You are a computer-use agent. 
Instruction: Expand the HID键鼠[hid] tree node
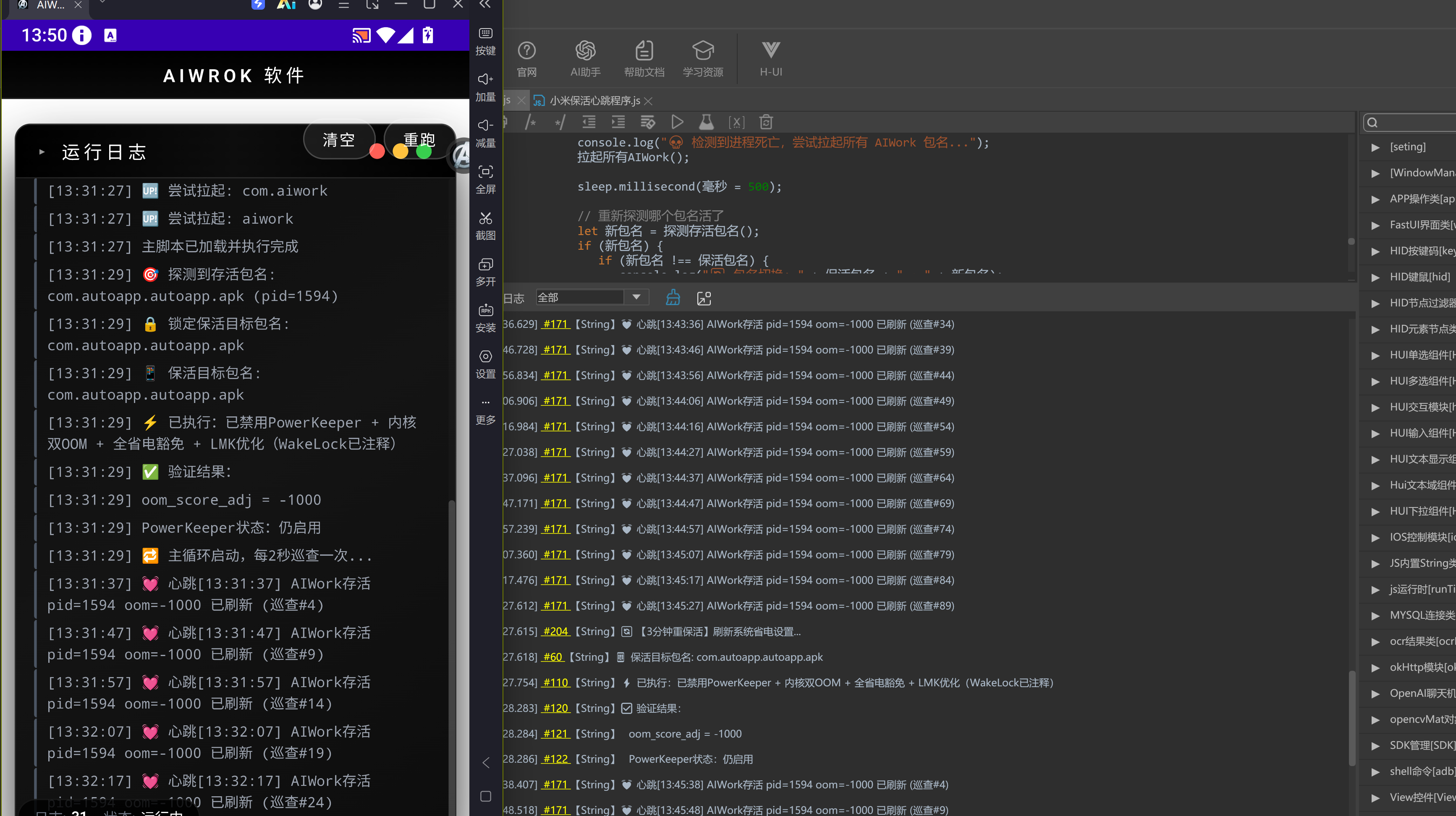point(1376,277)
